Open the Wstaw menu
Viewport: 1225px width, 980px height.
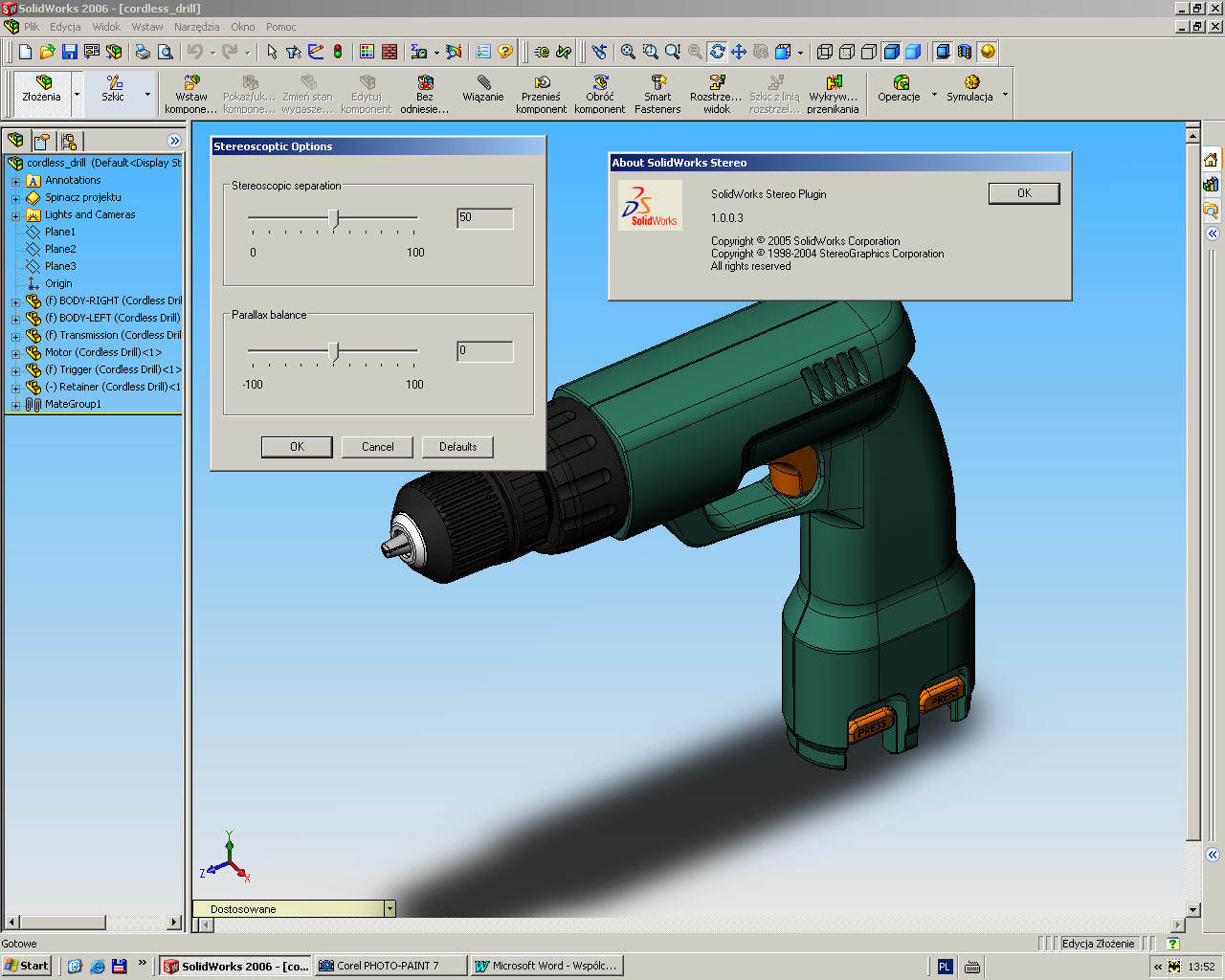147,27
